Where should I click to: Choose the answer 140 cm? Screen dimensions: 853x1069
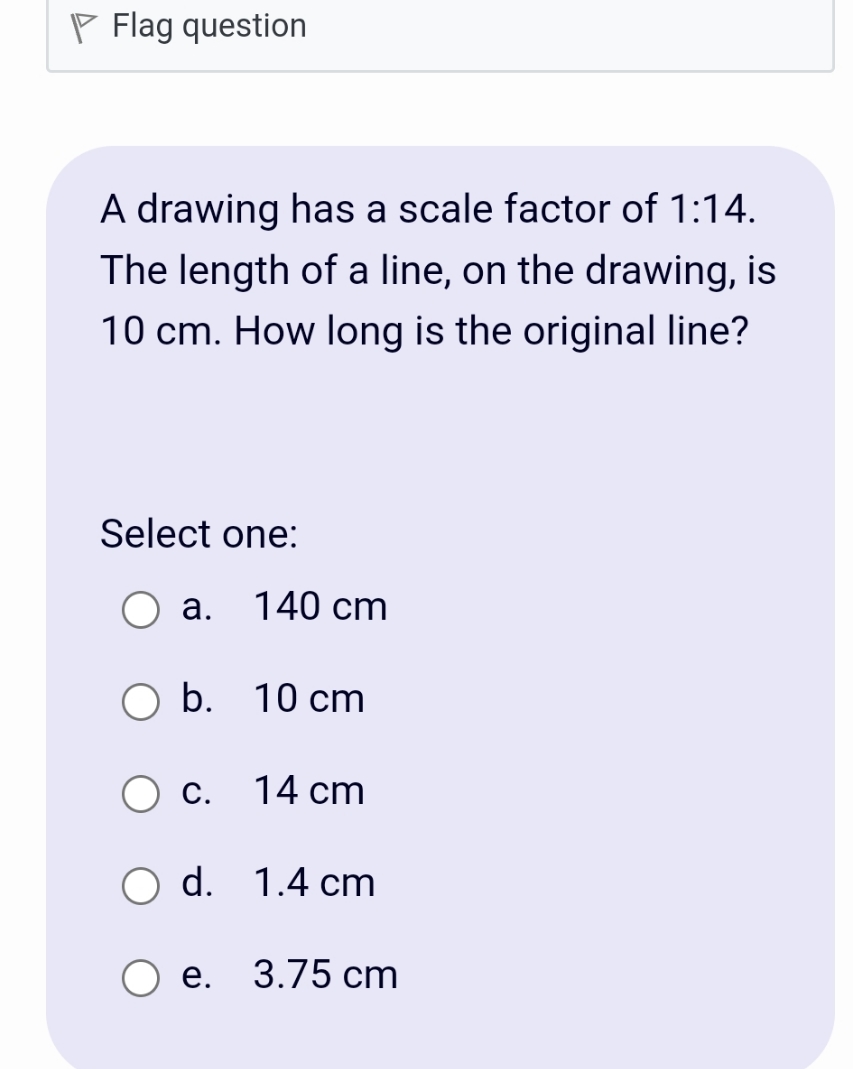[320, 606]
